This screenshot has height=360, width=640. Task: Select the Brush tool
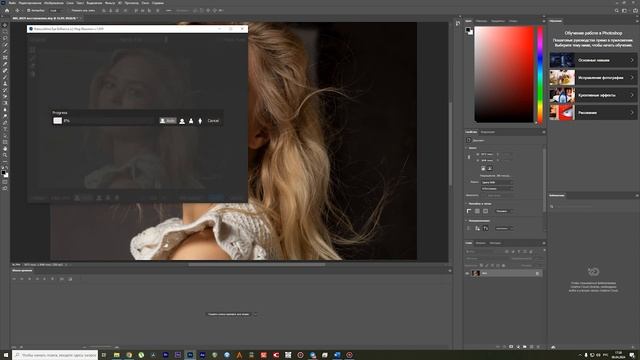point(5,77)
